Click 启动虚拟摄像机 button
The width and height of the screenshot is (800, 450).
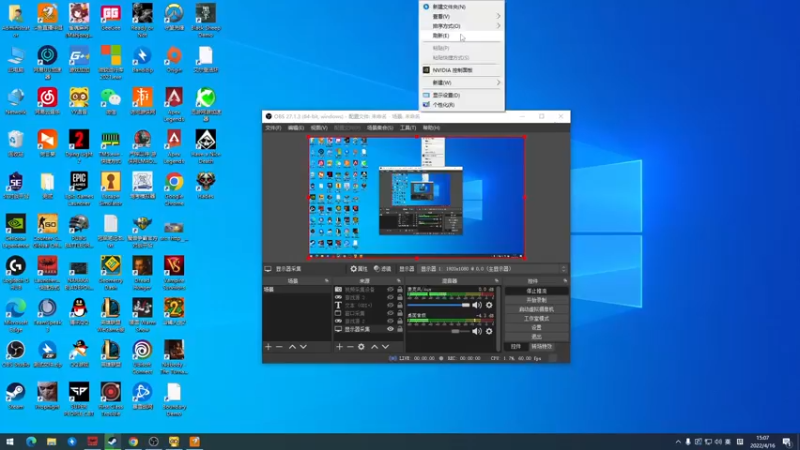pyautogui.click(x=536, y=309)
